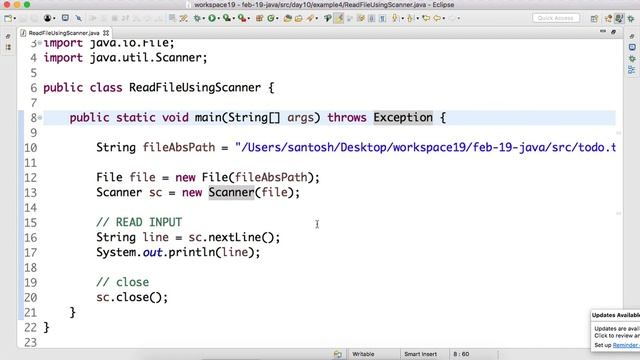
Task: Open the Run button dropdown arrow
Action: [x=218, y=18]
